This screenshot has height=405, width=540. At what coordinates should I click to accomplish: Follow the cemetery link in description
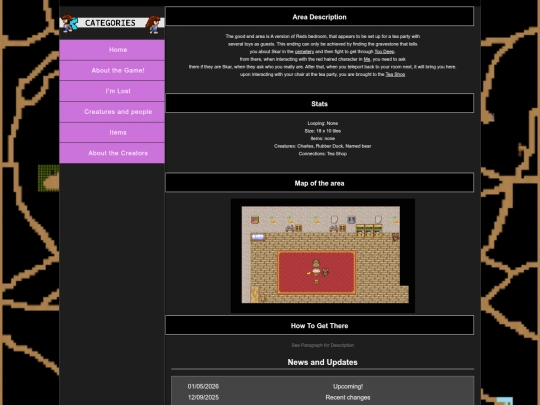point(304,52)
